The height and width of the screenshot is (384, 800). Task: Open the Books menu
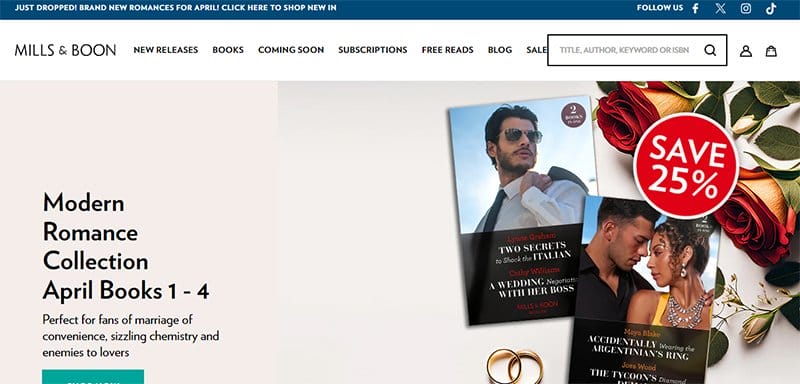click(x=228, y=50)
